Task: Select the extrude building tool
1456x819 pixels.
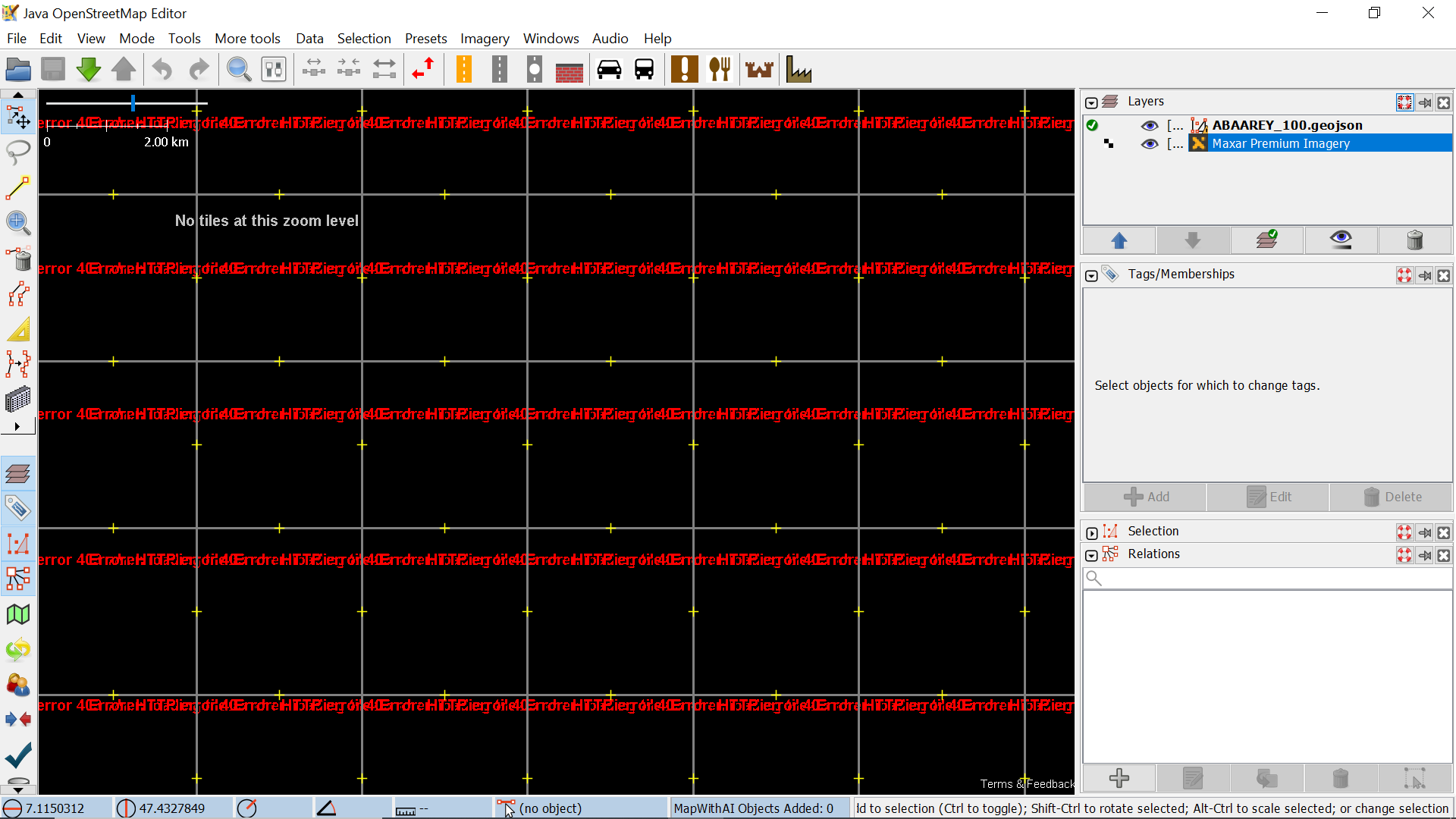Action: [18, 400]
